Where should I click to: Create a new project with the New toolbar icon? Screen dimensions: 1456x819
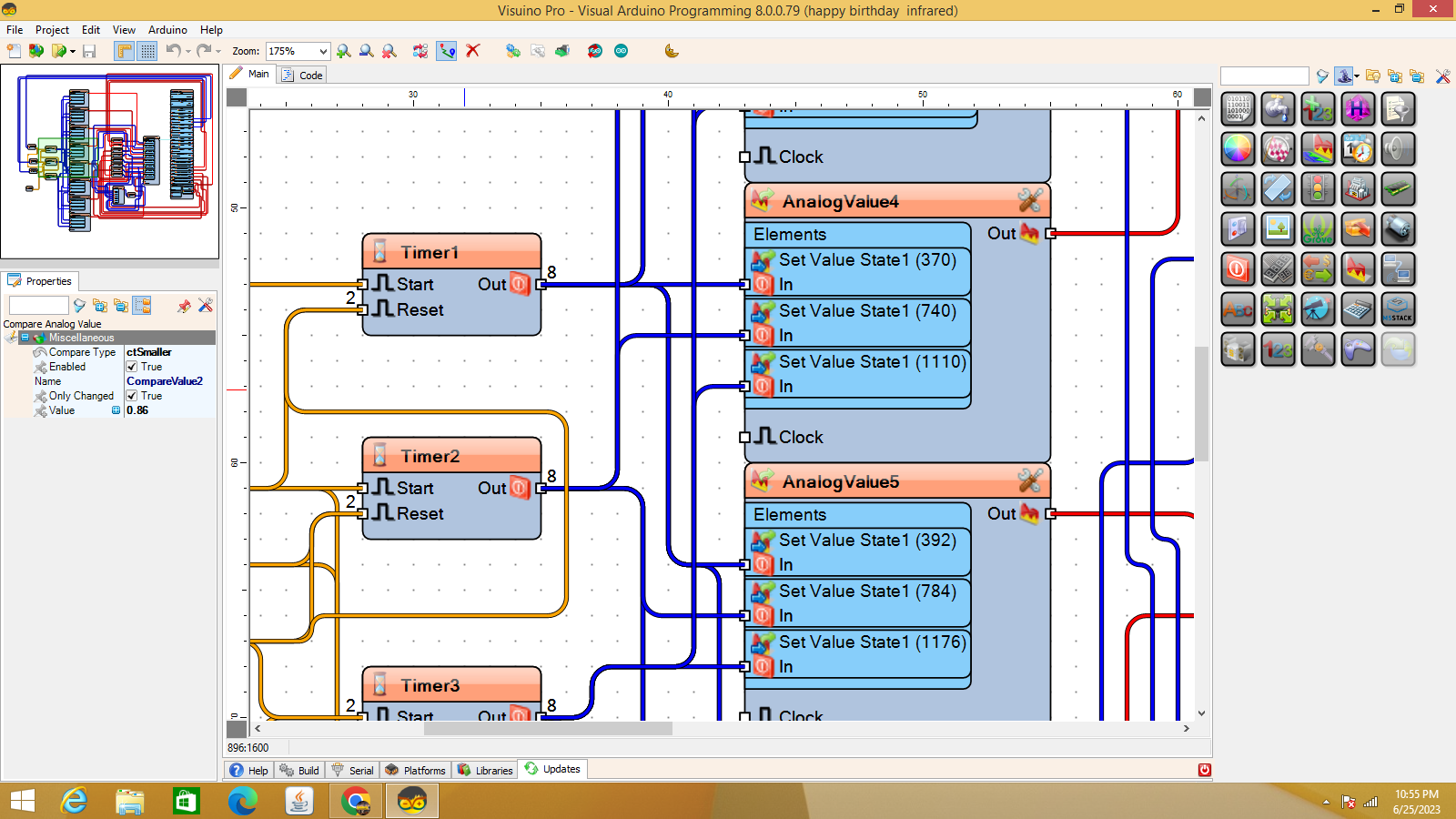(14, 51)
